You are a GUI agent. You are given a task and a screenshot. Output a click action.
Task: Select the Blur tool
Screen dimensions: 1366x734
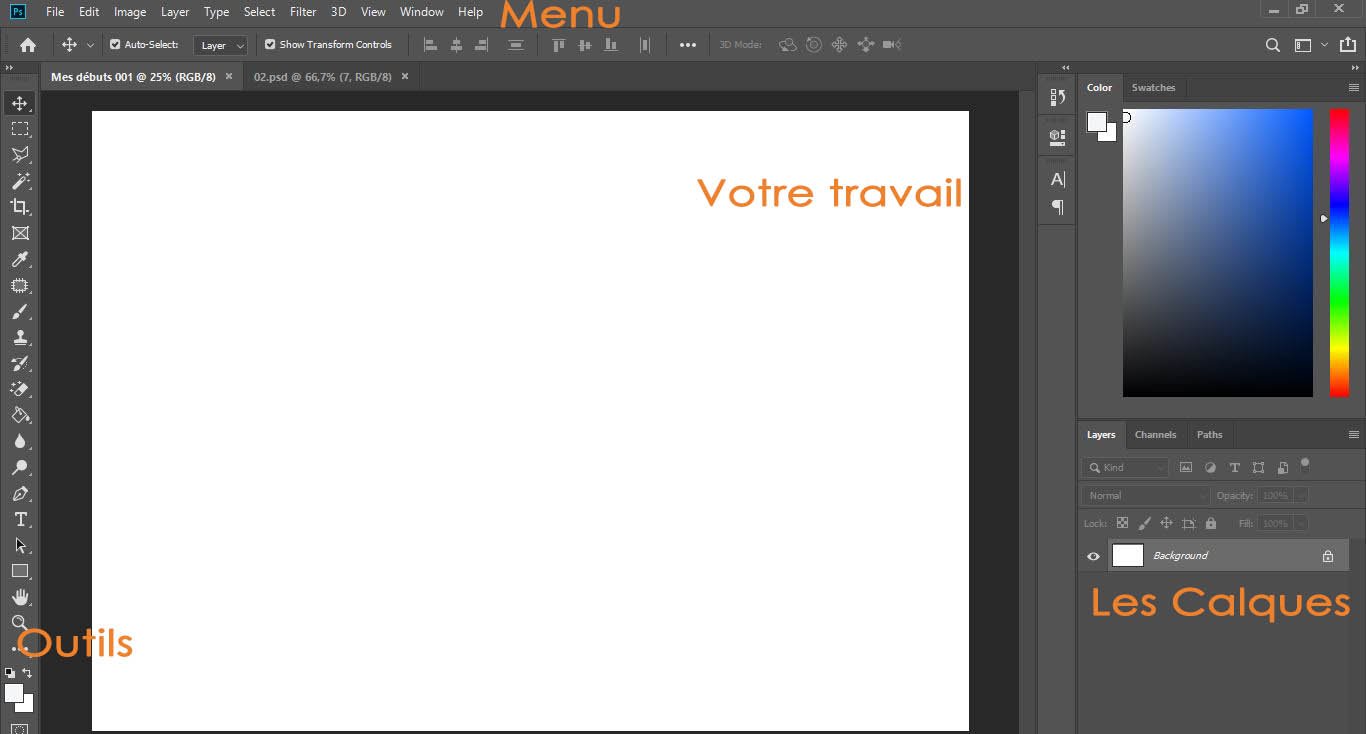click(x=20, y=442)
